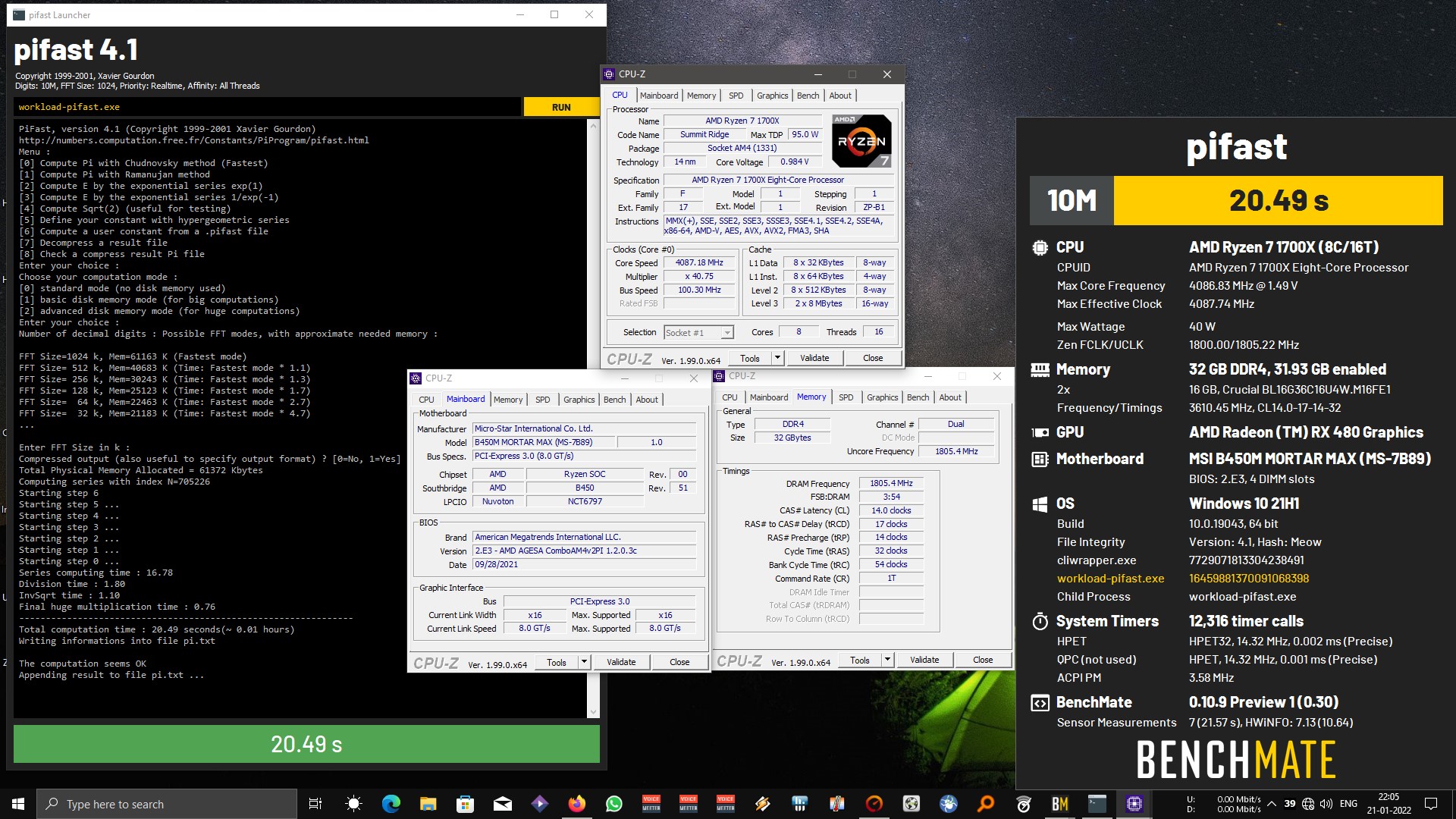This screenshot has height=819, width=1456.
Task: Click the pifast console scrollbar down arrow
Action: 593,712
